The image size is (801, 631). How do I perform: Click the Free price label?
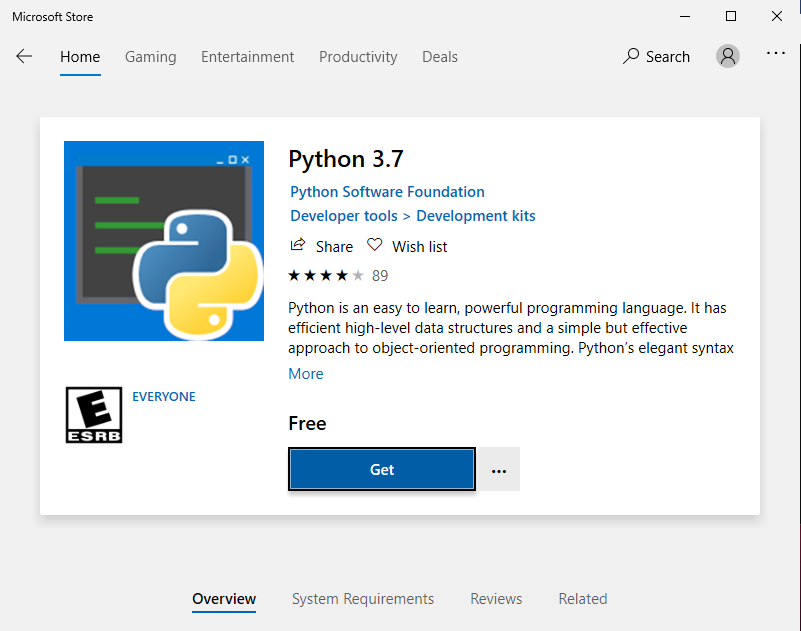coord(307,423)
